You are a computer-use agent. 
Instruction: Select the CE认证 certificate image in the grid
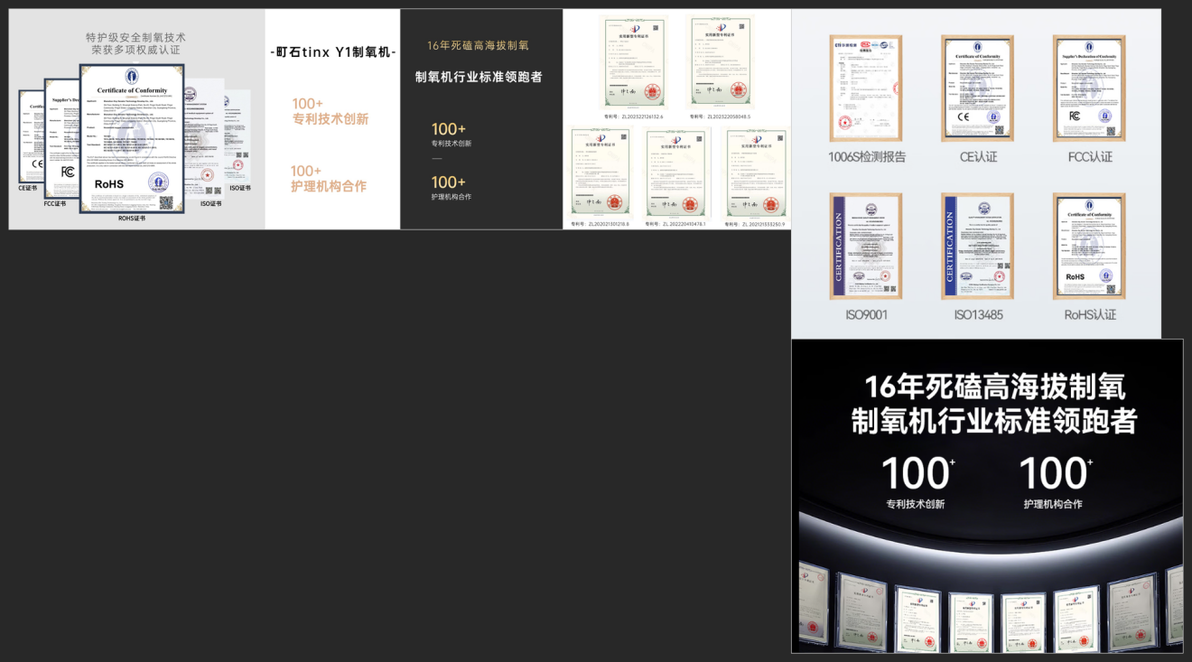tap(978, 88)
